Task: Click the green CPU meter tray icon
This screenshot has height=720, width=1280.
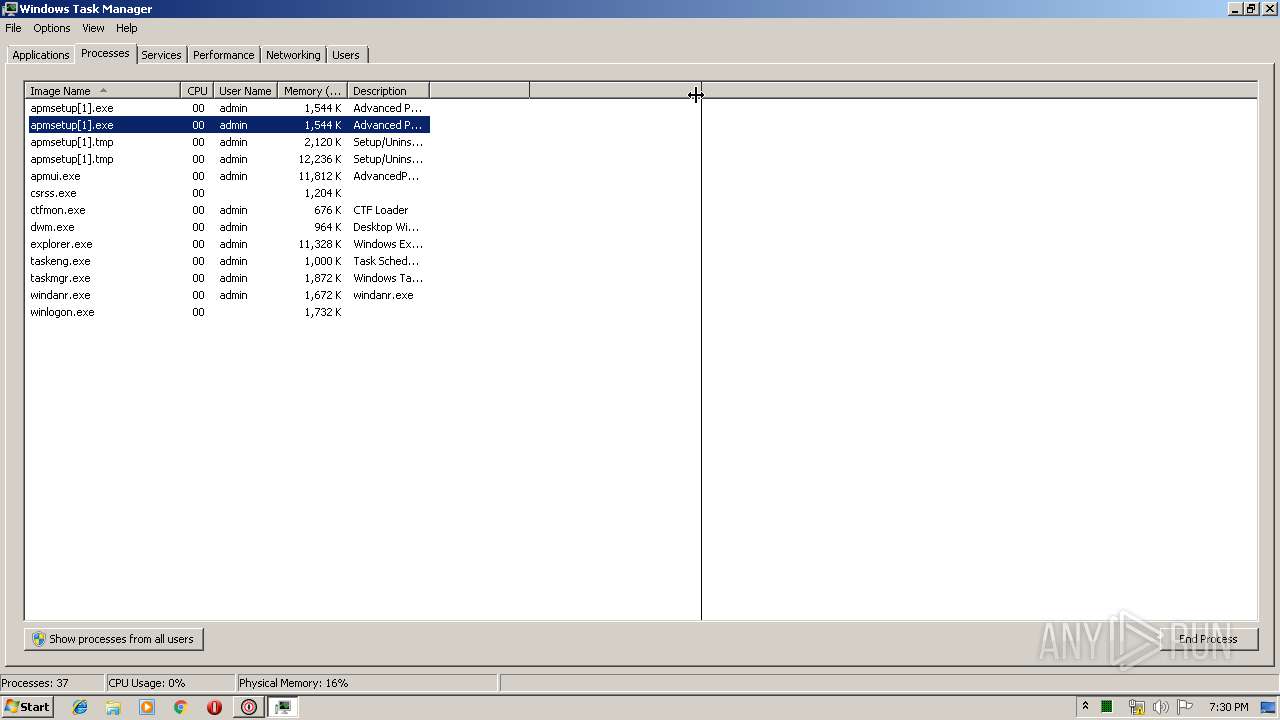Action: [1107, 707]
